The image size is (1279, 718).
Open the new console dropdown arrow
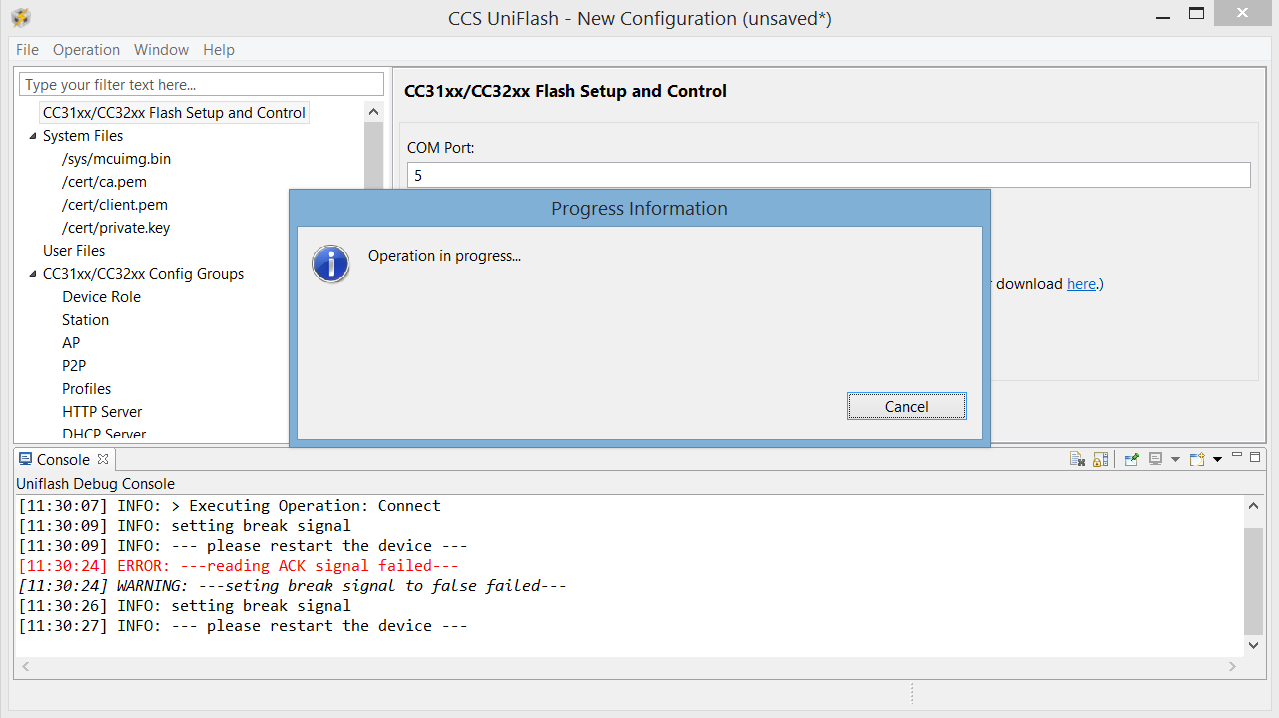1217,460
